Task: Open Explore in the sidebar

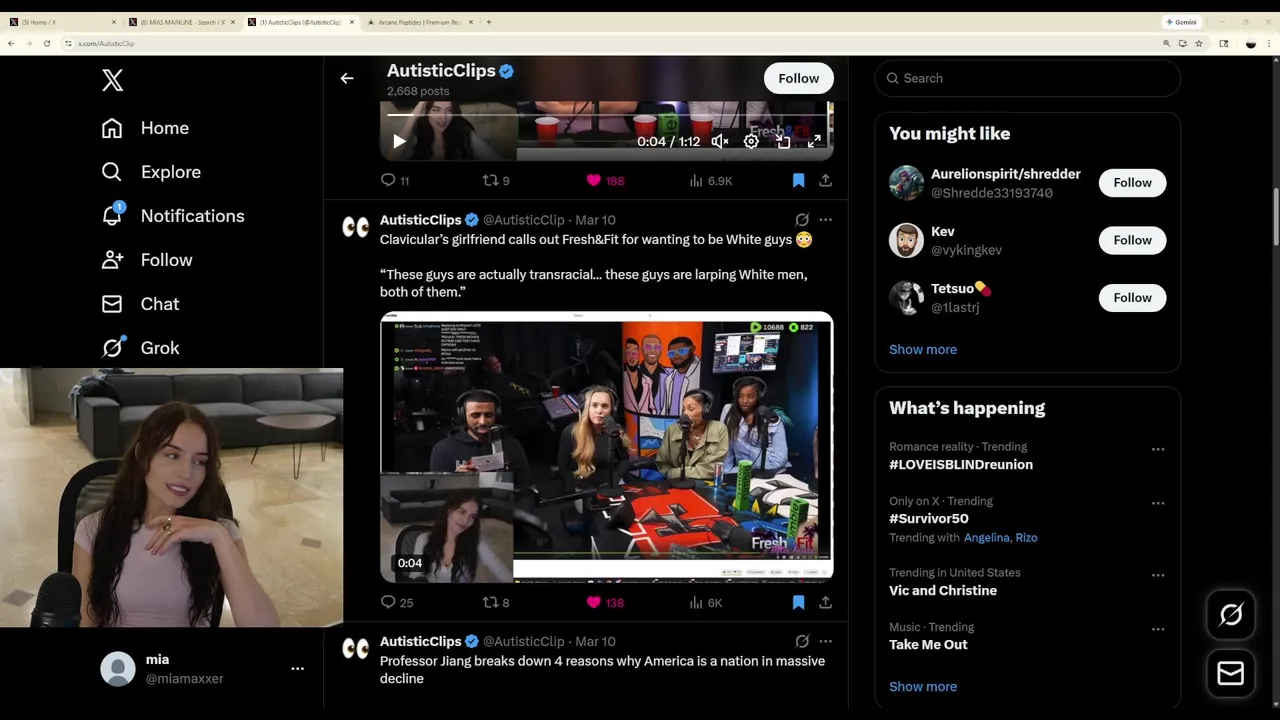Action: coord(151,172)
